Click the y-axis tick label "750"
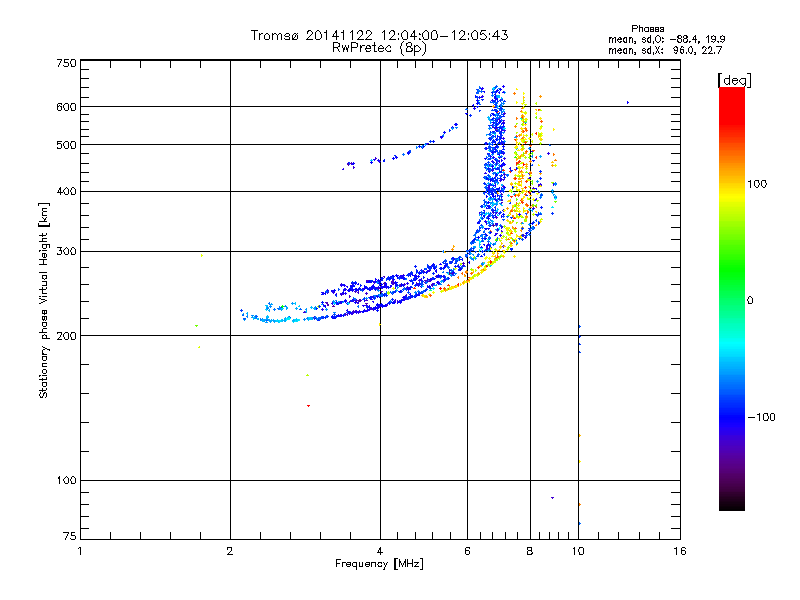This screenshot has height=600, width=800. 66,63
